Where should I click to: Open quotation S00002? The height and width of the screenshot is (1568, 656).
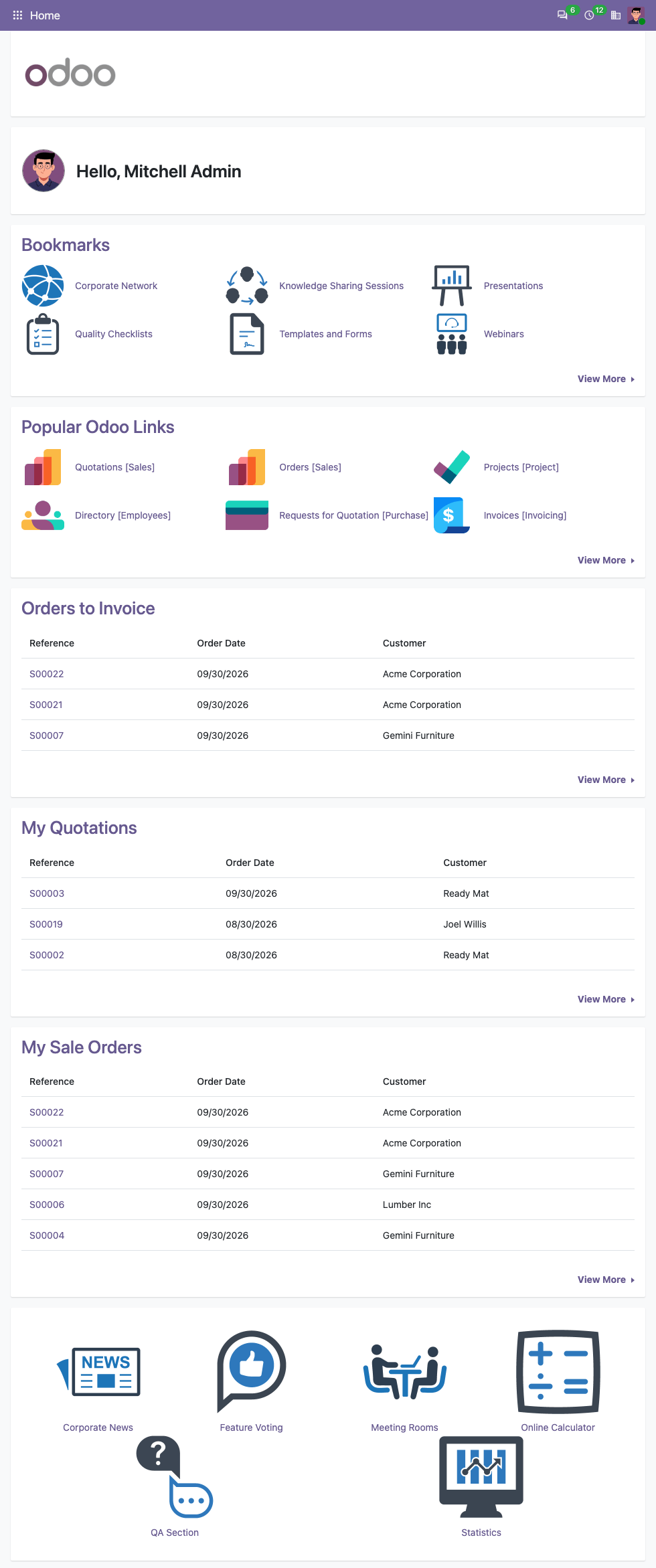[x=47, y=955]
